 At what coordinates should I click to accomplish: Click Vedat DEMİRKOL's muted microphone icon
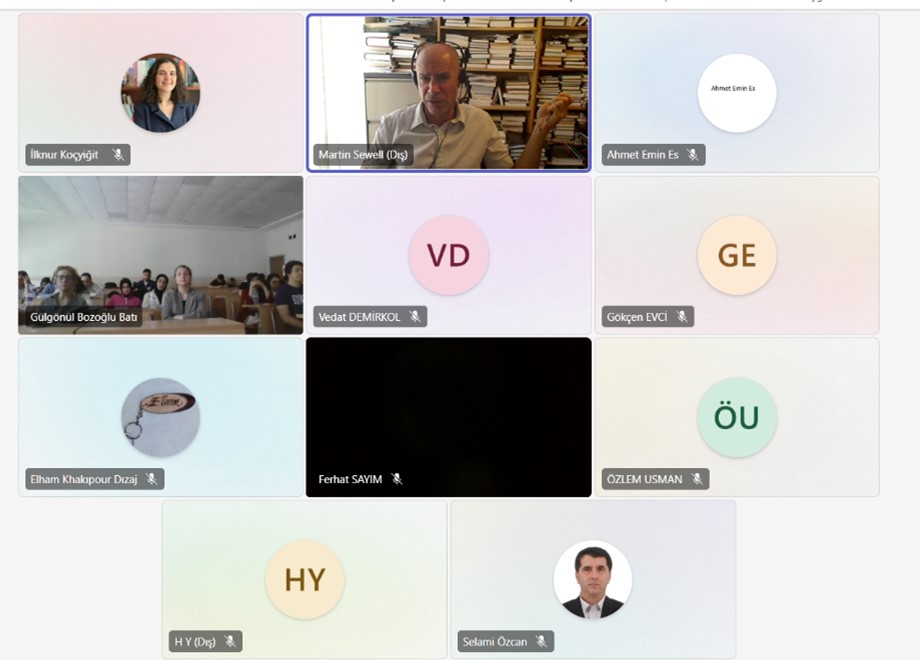tap(415, 317)
